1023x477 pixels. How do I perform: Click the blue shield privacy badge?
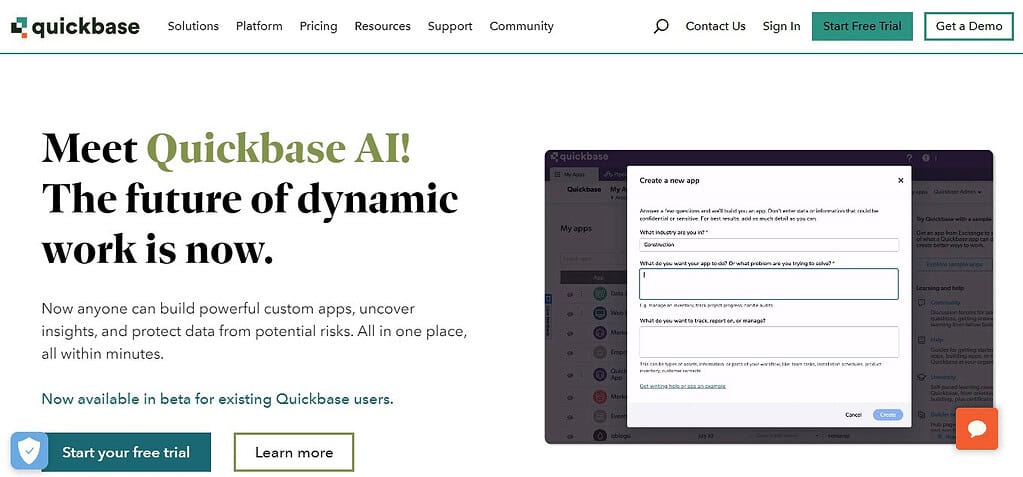29,450
